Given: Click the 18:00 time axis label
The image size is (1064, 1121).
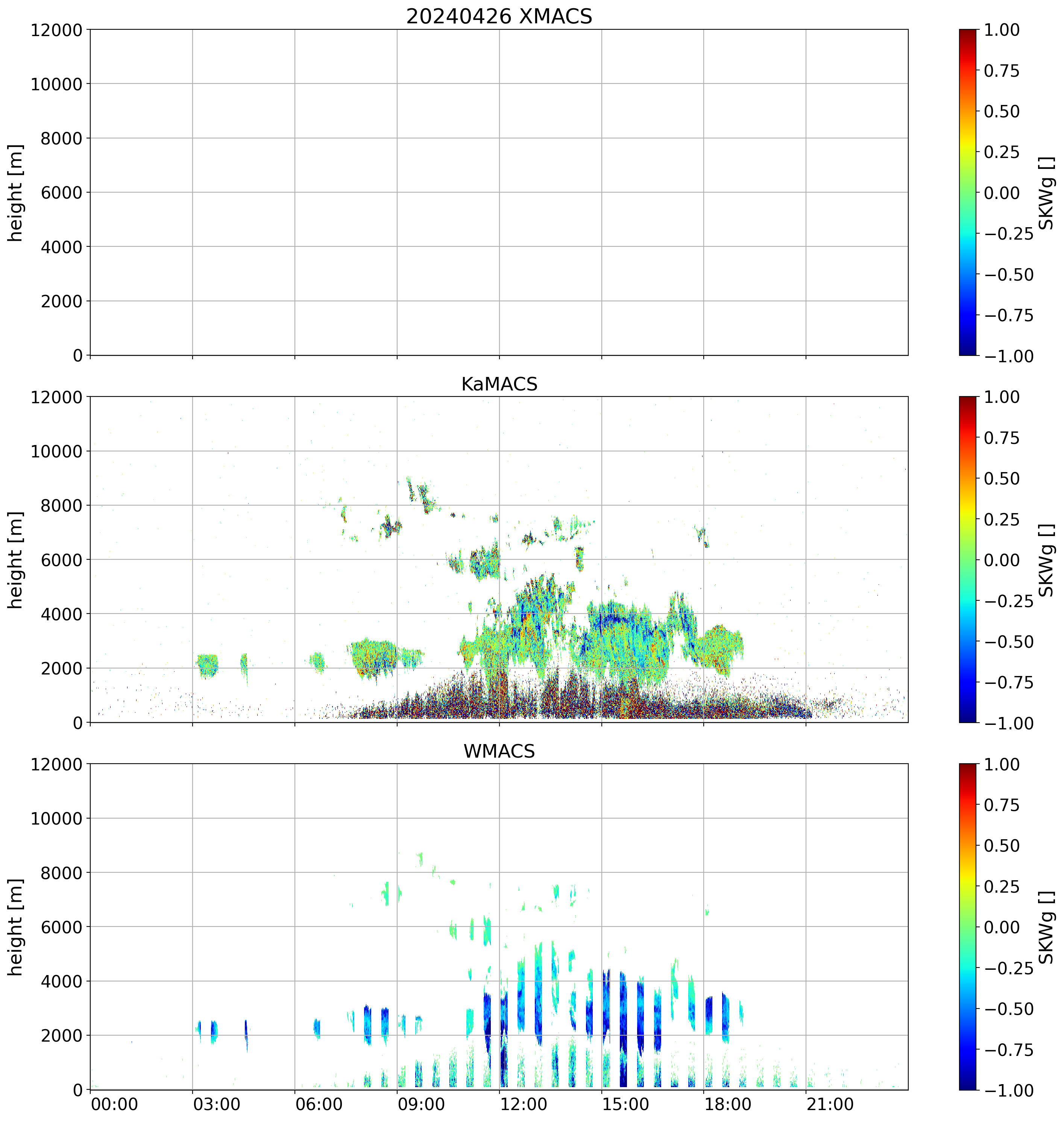Looking at the screenshot, I should tap(728, 1104).
